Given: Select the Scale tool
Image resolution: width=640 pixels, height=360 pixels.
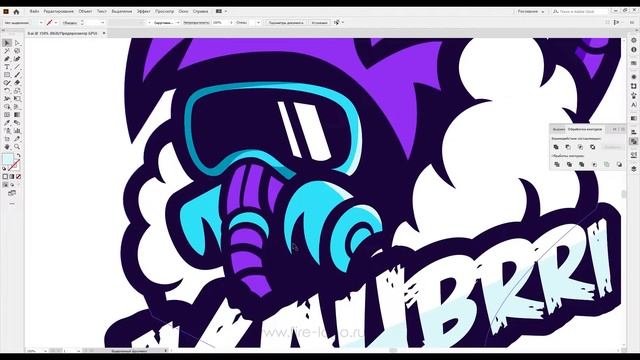Looking at the screenshot, I should coord(17,91).
